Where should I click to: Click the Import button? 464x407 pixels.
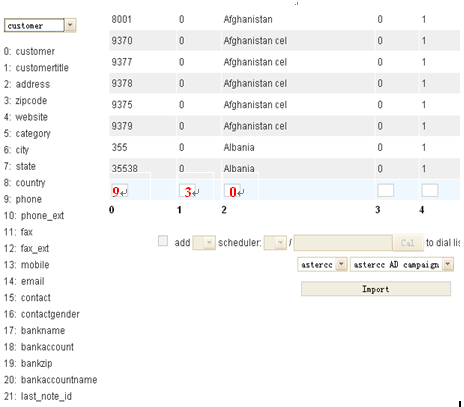(x=376, y=289)
